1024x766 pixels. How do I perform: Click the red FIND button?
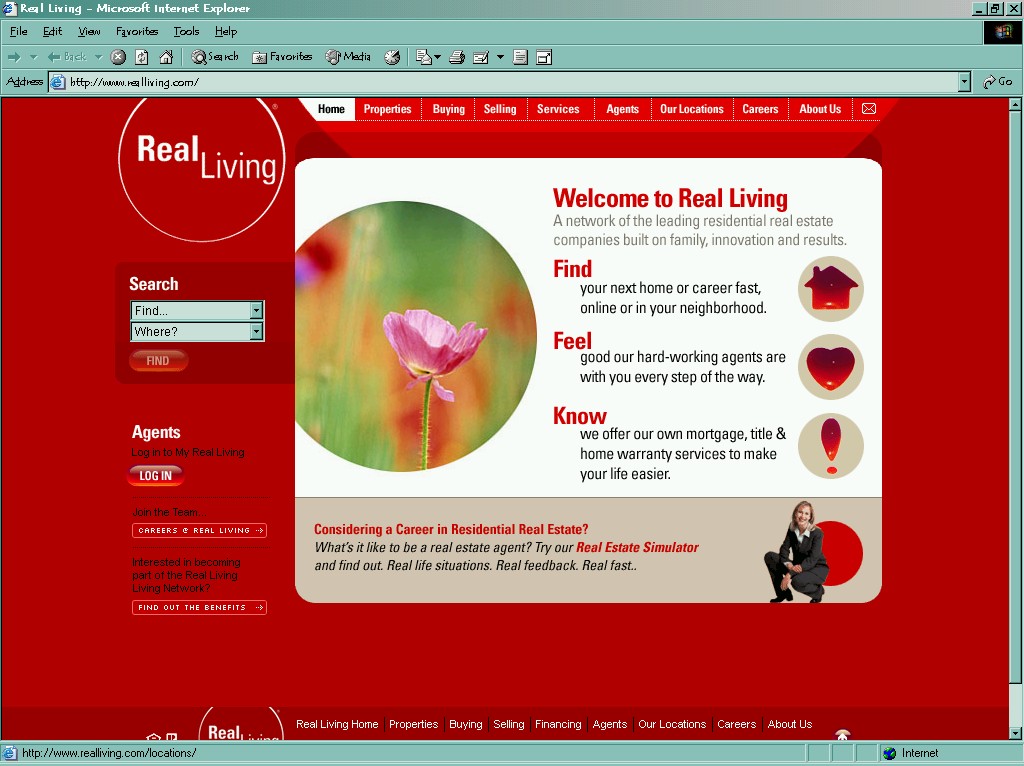point(159,360)
